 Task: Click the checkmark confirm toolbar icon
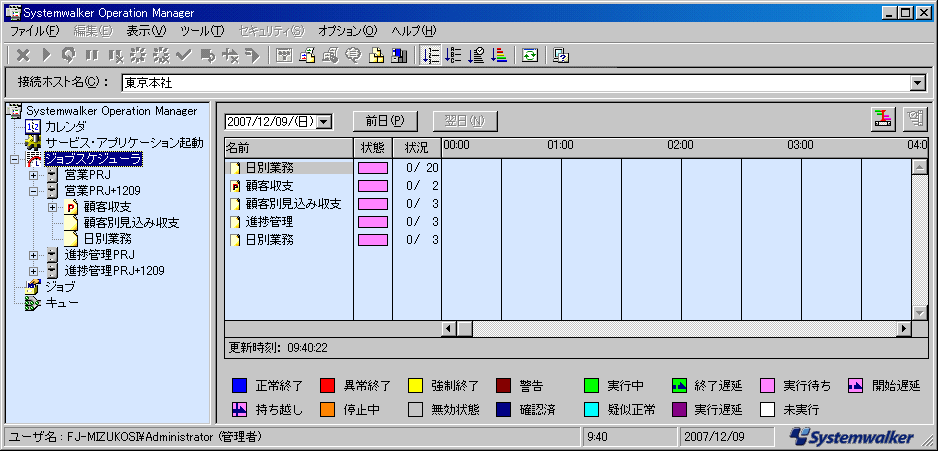pyautogui.click(x=184, y=56)
